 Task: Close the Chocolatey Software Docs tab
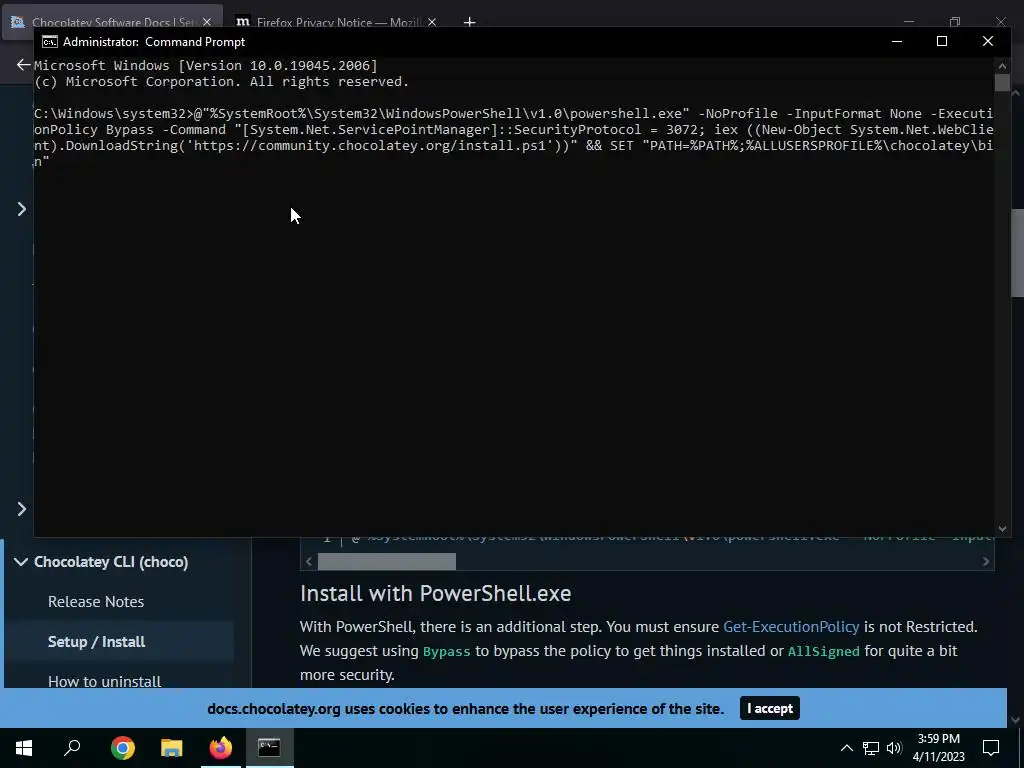[207, 22]
